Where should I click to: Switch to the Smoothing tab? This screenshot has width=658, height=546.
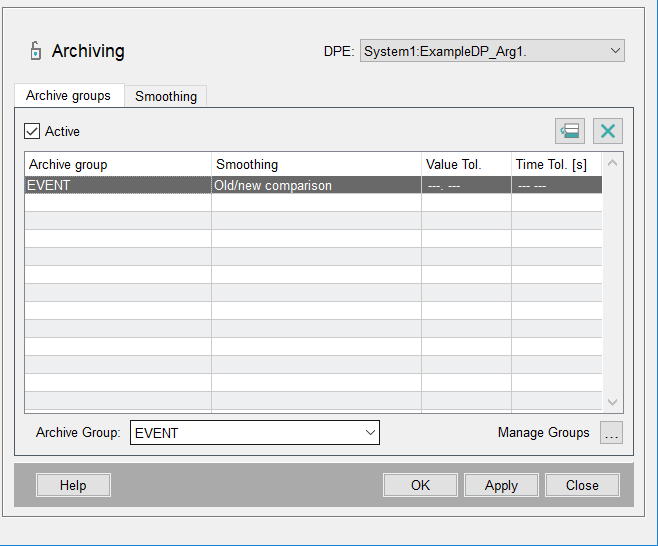pyautogui.click(x=166, y=96)
